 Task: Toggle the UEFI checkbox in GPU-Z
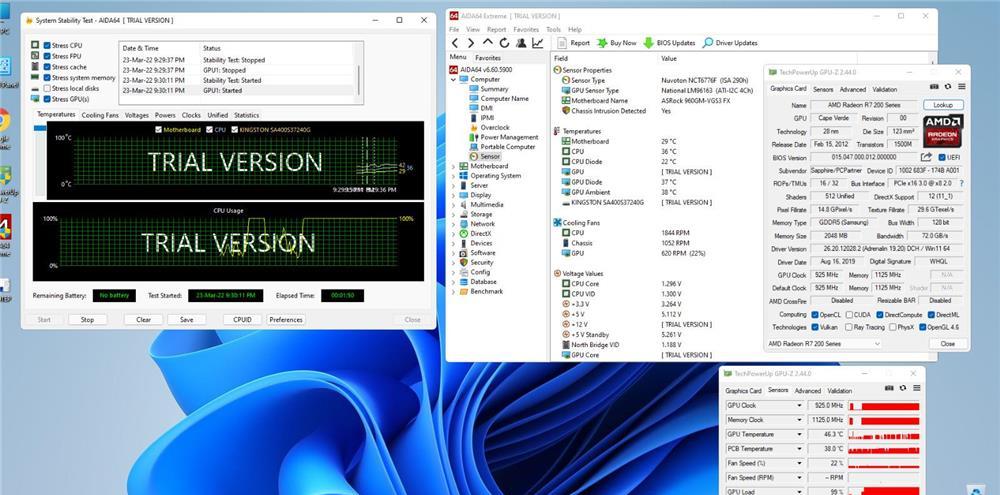[942, 157]
